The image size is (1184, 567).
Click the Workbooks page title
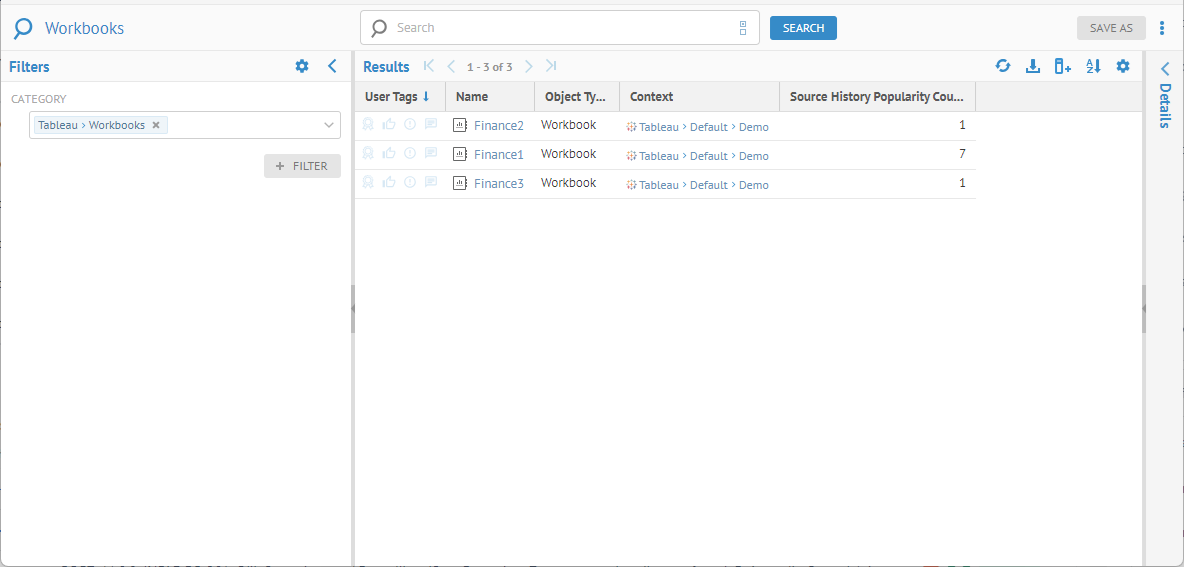[x=85, y=29]
